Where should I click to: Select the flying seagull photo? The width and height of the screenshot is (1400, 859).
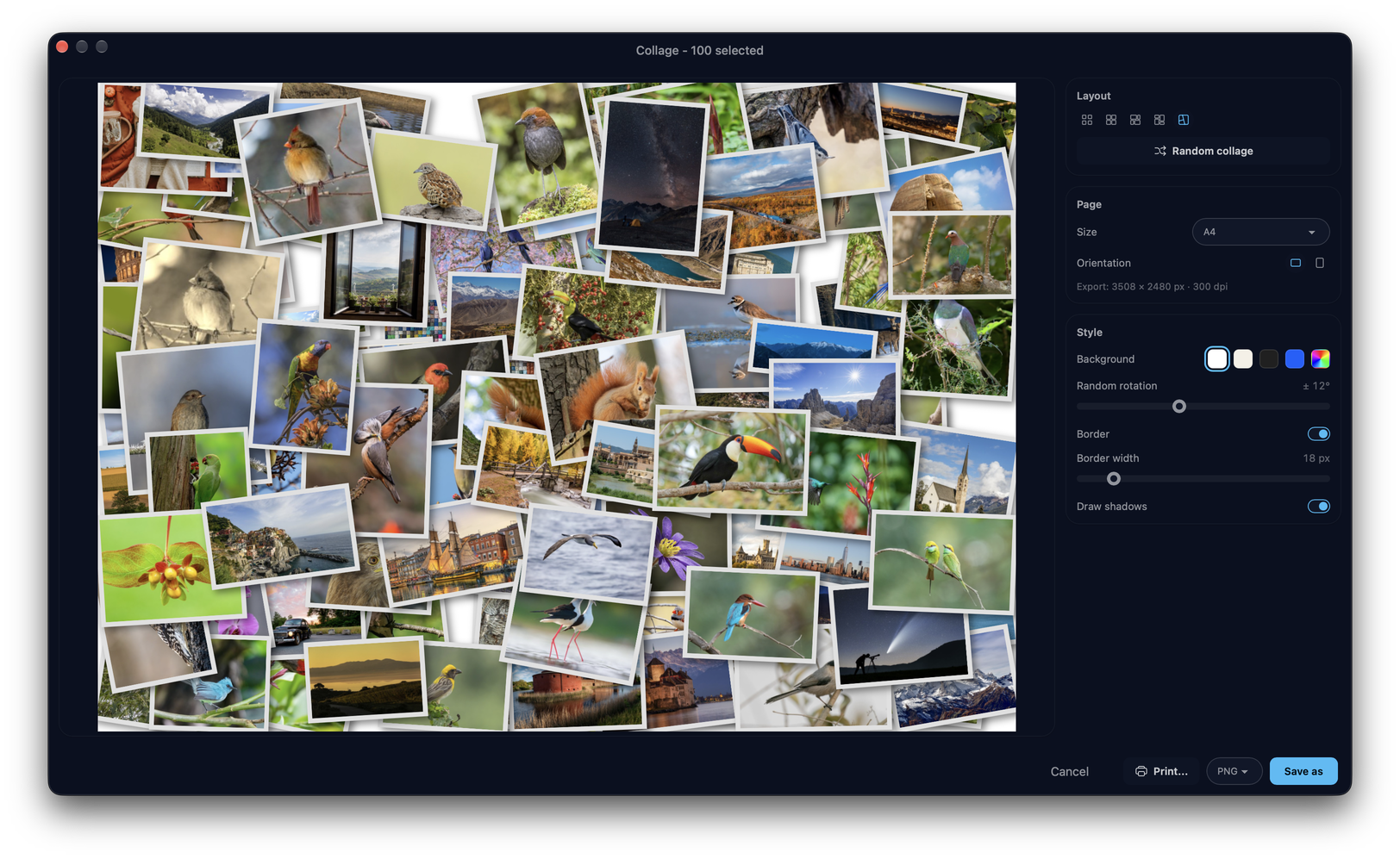click(x=588, y=552)
